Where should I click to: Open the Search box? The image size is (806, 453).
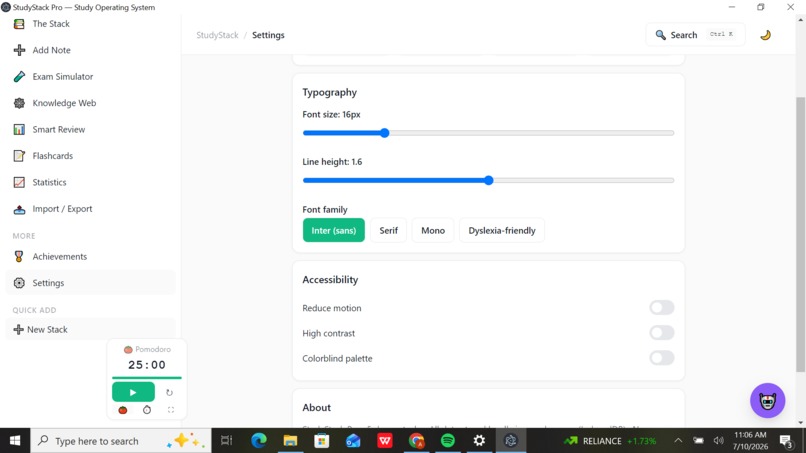tap(695, 35)
